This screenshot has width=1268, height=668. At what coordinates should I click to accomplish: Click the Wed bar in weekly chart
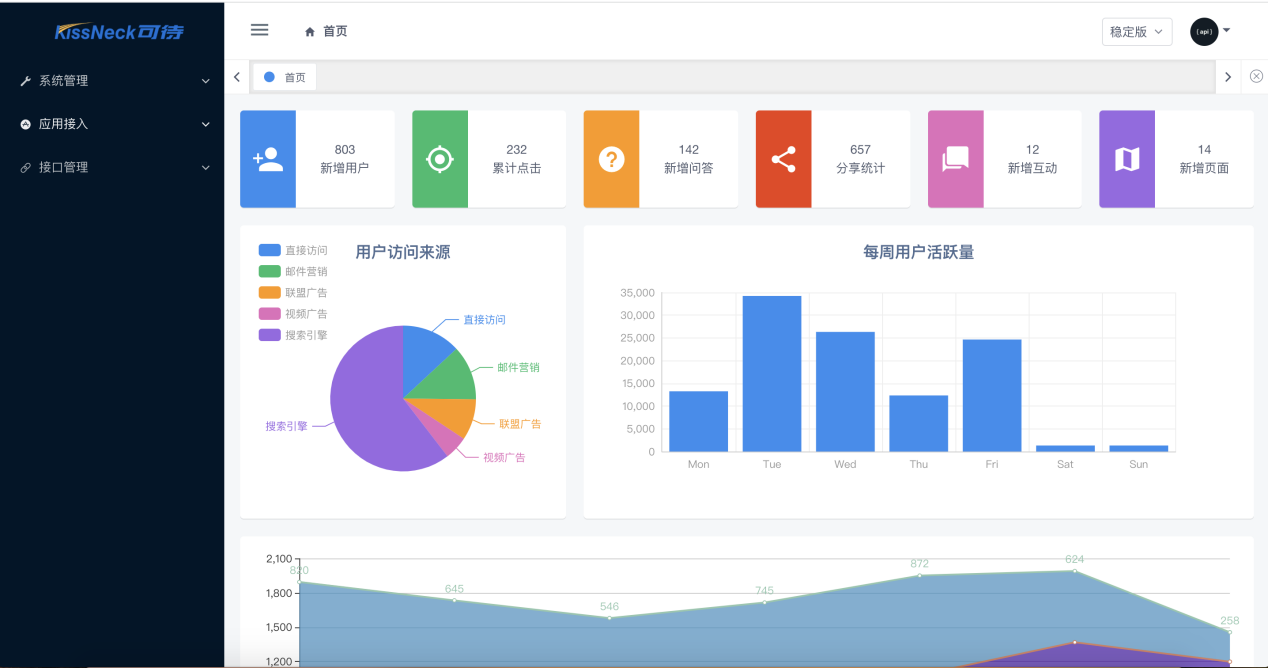[x=845, y=392]
